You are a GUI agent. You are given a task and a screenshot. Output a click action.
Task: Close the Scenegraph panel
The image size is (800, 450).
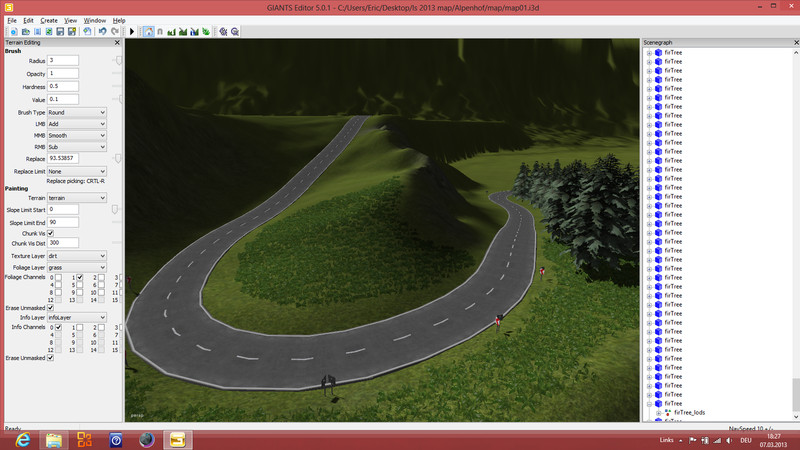point(796,42)
